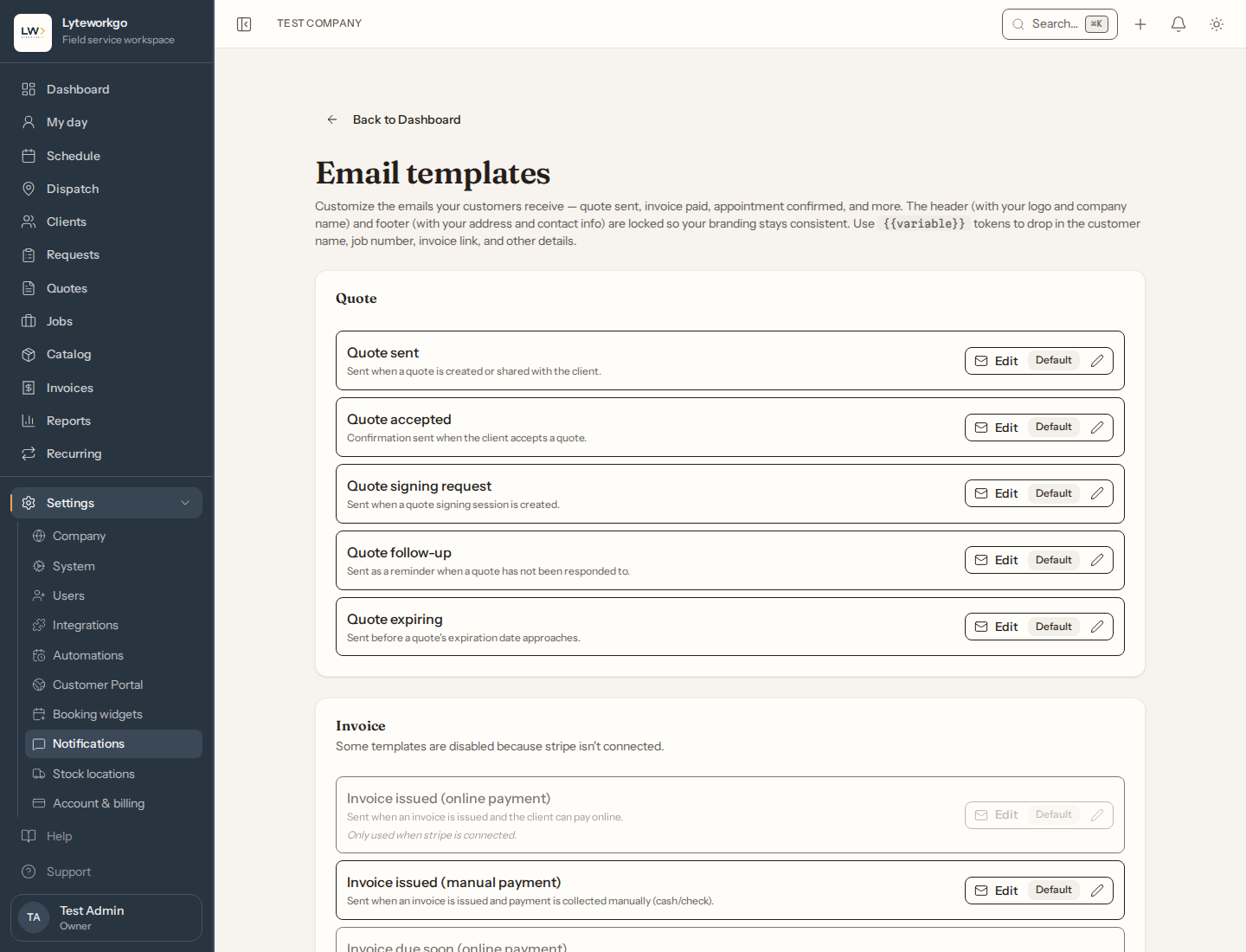
Task: Open the Test Admin profile card
Action: (x=106, y=917)
